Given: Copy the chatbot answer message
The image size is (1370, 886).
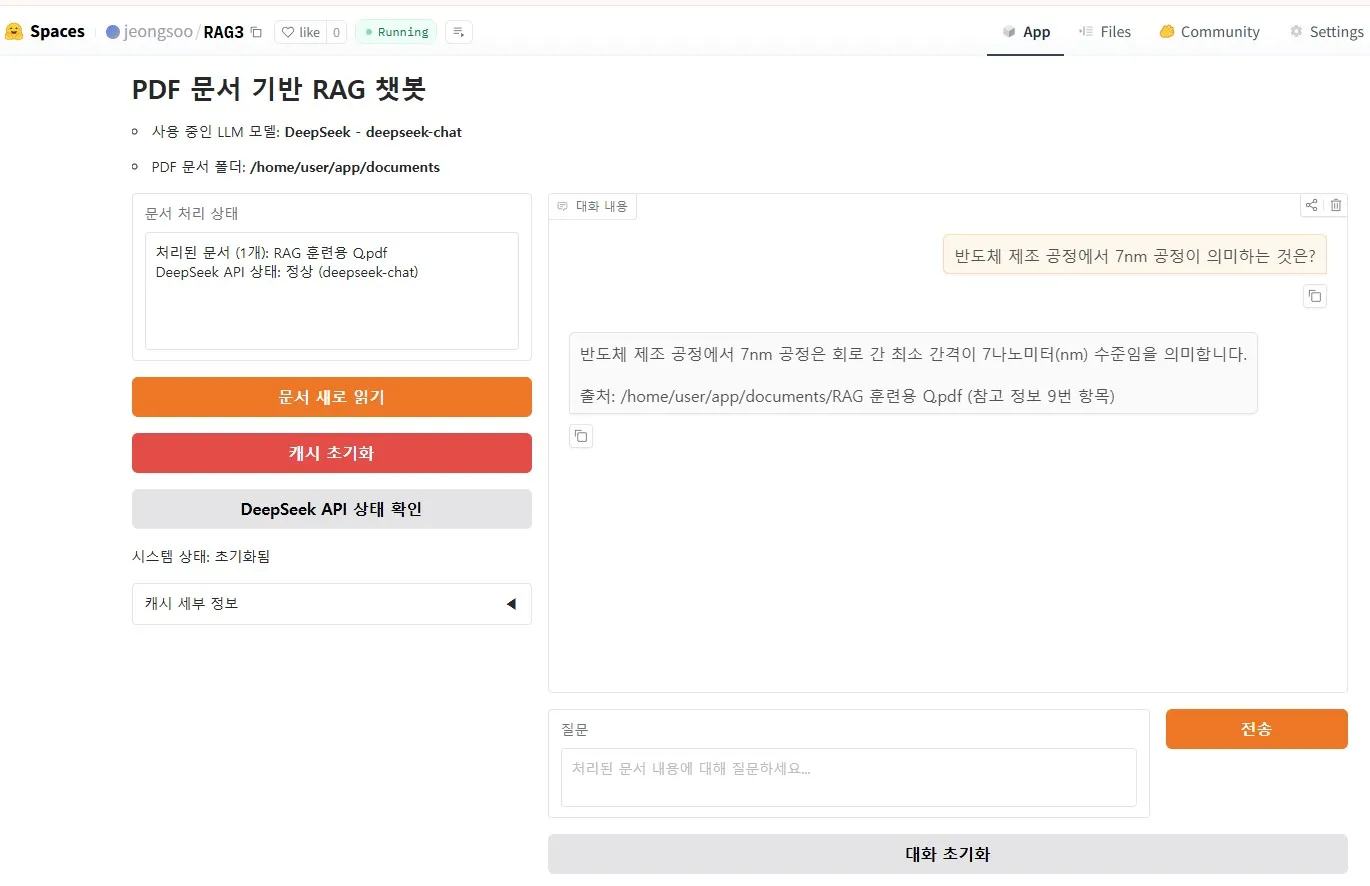Looking at the screenshot, I should [581, 436].
